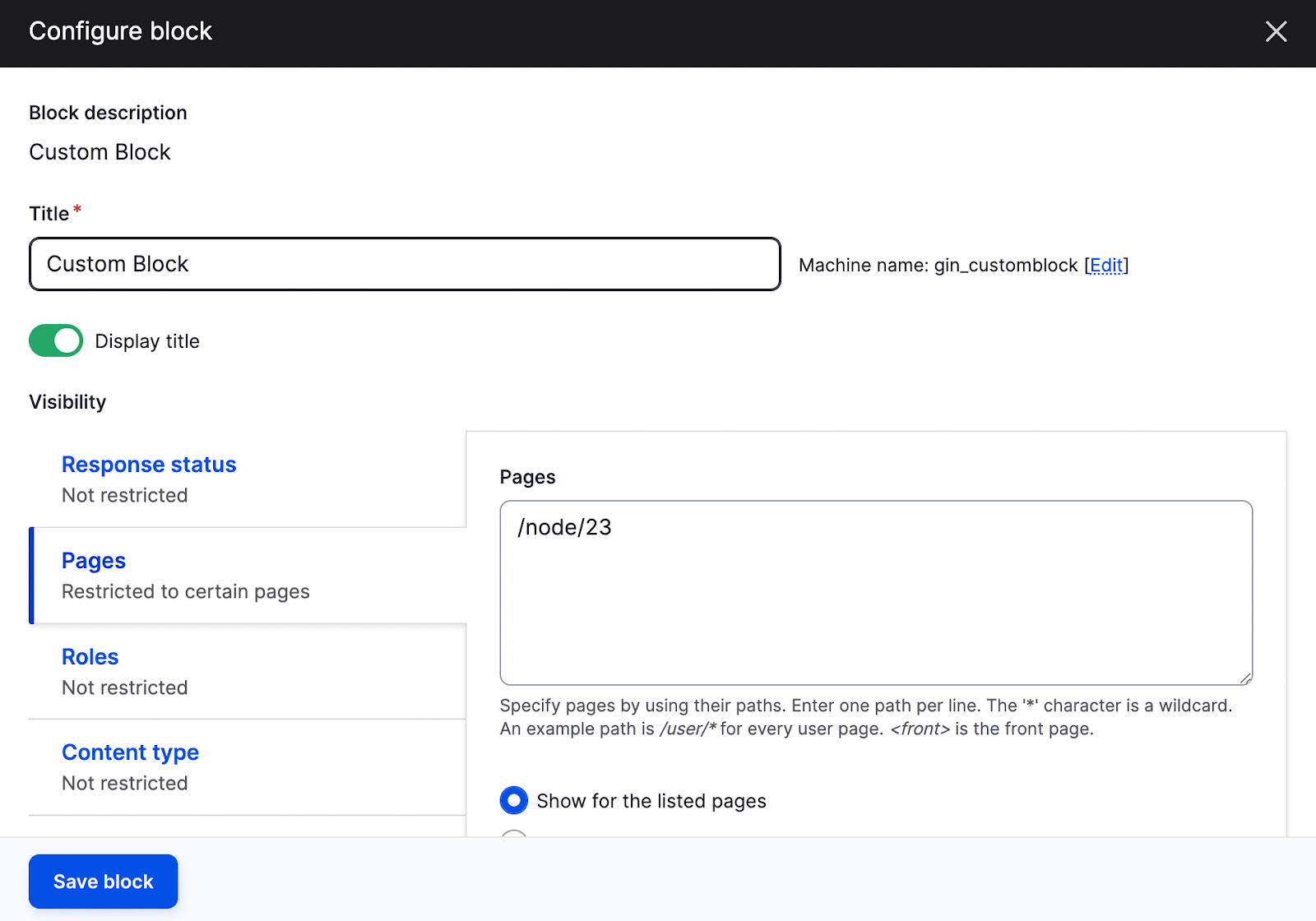This screenshot has height=921, width=1316.
Task: Select the partially visible radio below Show for listed pages
Action: coord(514,834)
